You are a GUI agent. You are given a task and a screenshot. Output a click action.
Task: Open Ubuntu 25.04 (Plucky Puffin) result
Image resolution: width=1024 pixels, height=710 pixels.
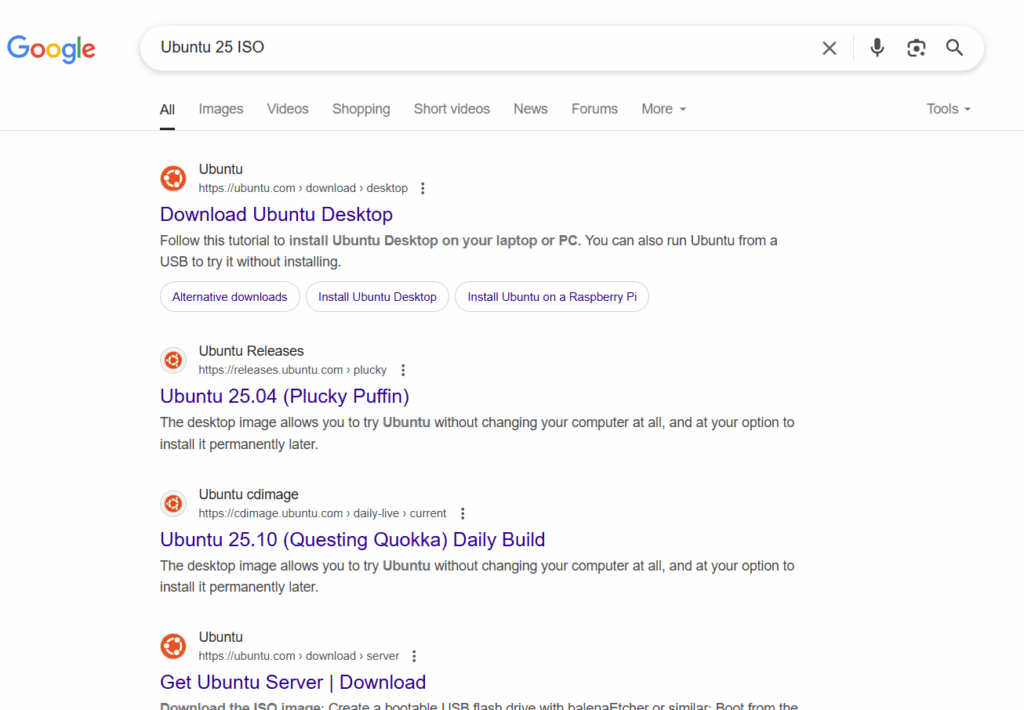[285, 396]
